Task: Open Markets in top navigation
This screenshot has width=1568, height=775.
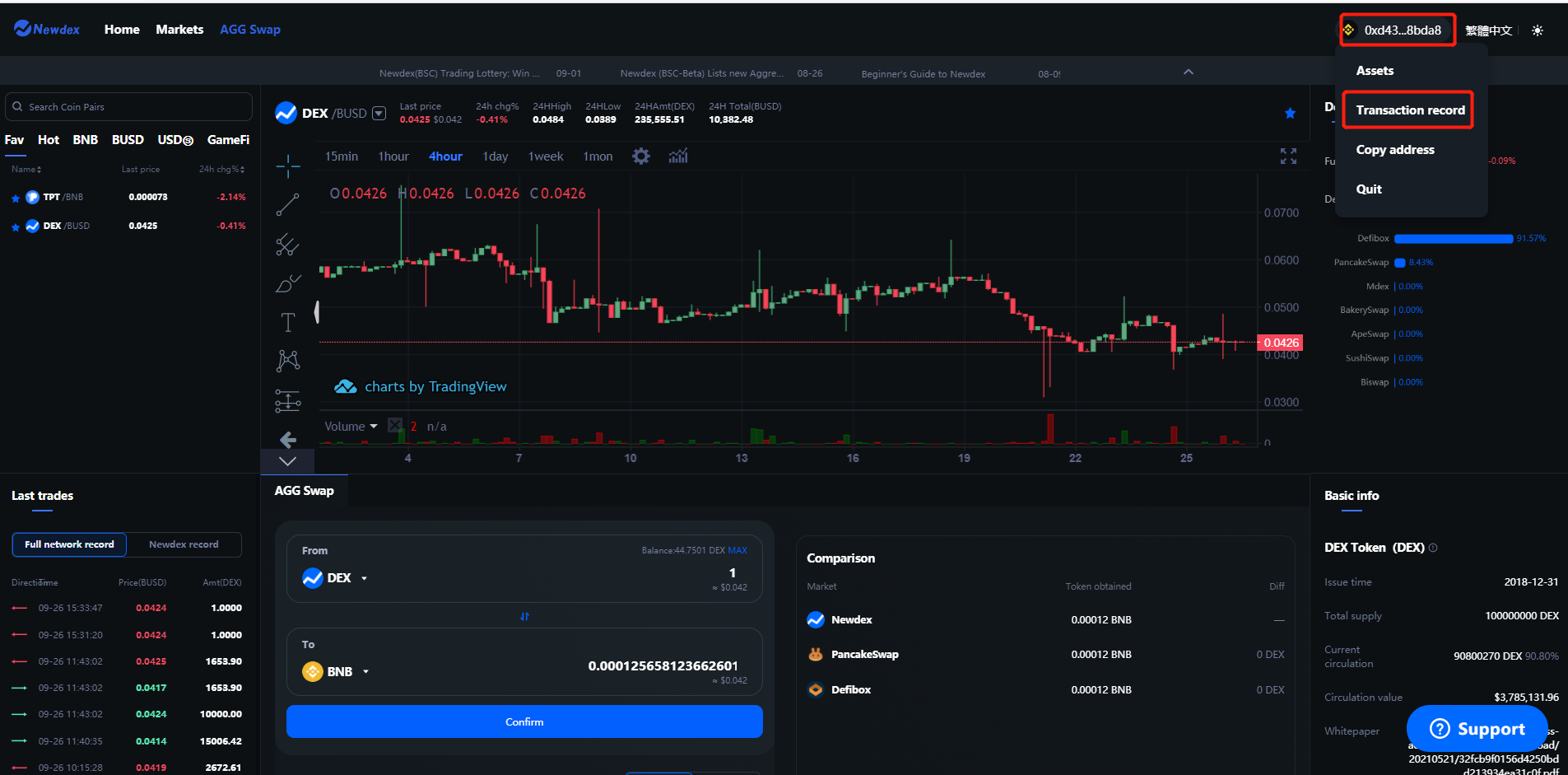Action: tap(179, 30)
